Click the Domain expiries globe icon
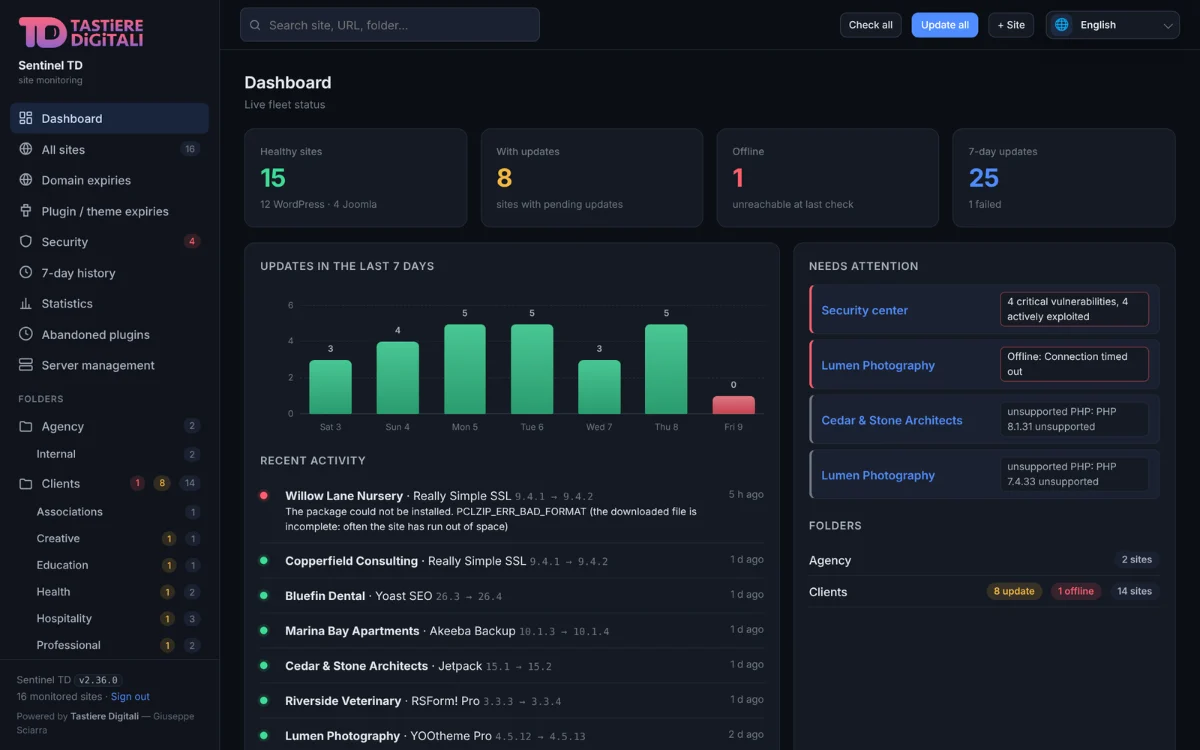 coord(26,180)
